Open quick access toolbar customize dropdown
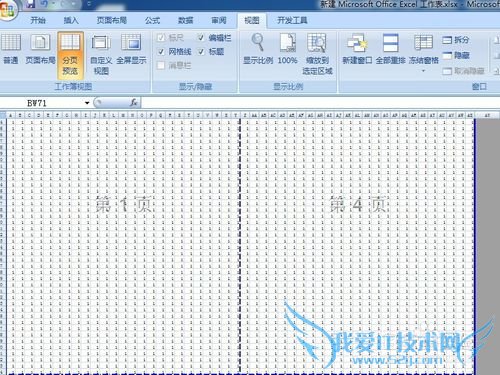 coord(89,4)
